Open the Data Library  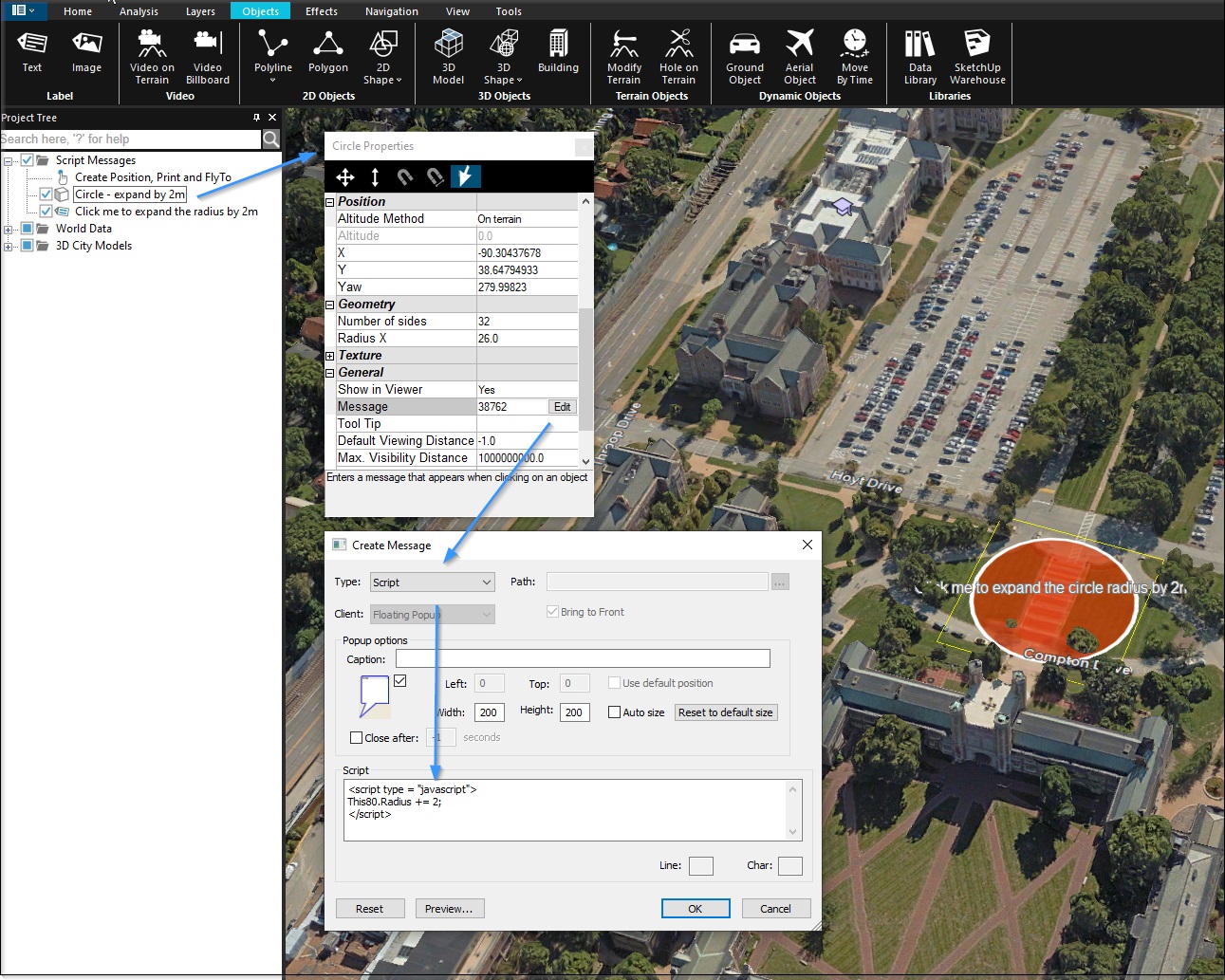point(920,57)
